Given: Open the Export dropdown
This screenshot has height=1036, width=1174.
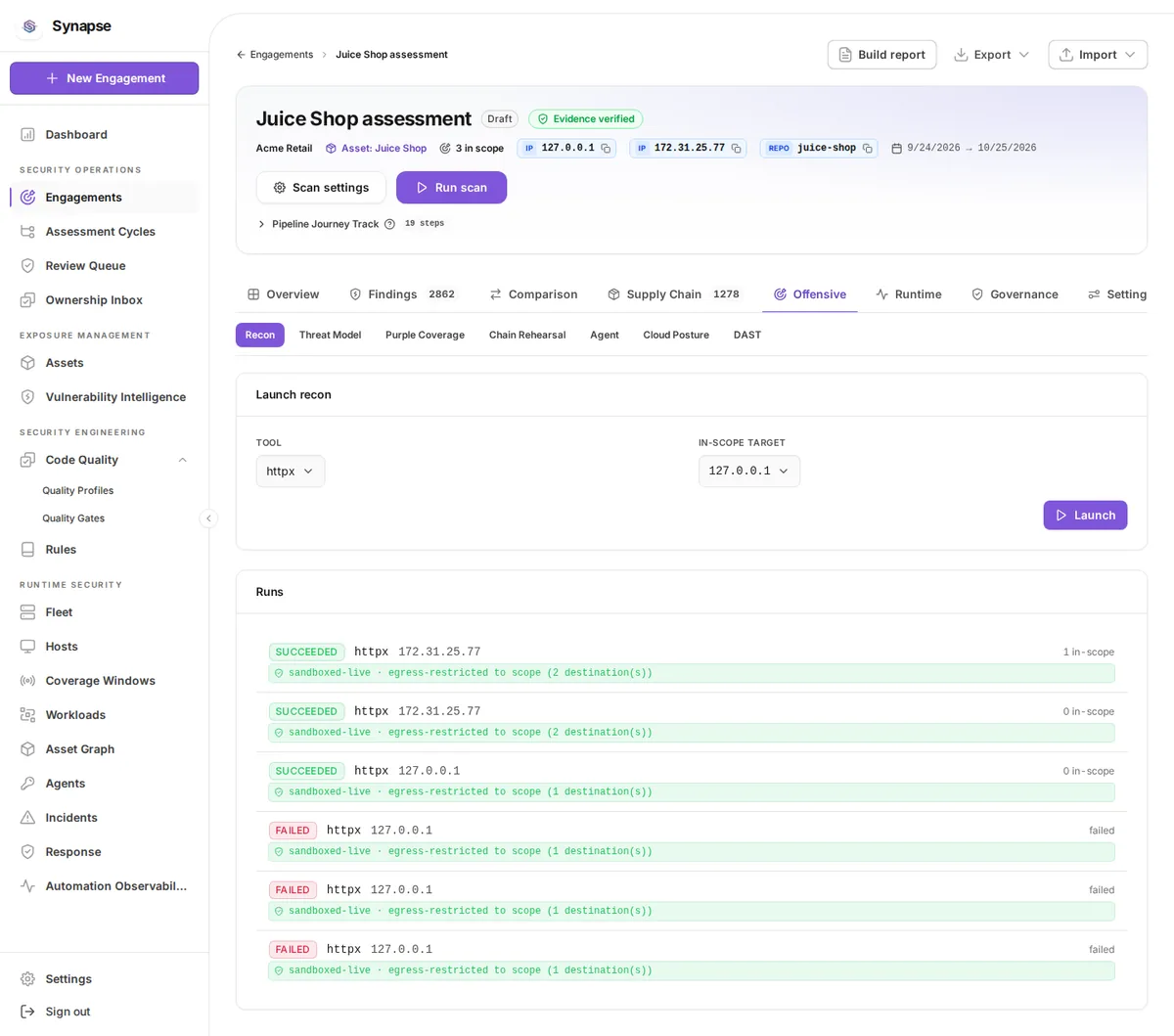Looking at the screenshot, I should click(991, 55).
